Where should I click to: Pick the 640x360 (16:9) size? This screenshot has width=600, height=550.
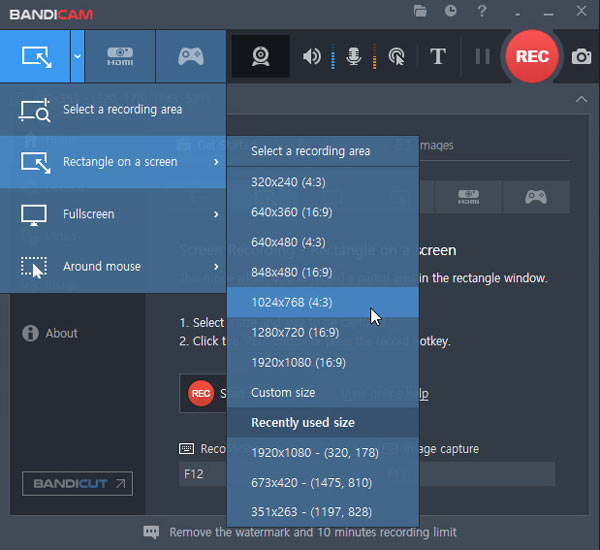point(323,212)
